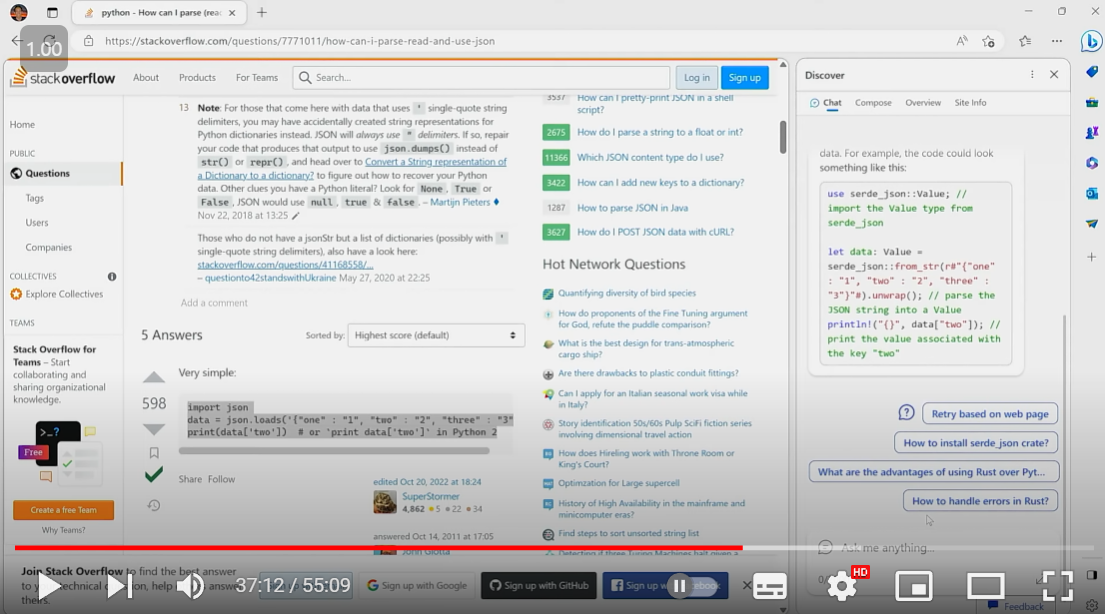Open video settings gear
The height and width of the screenshot is (614, 1105).
[x=842, y=586]
